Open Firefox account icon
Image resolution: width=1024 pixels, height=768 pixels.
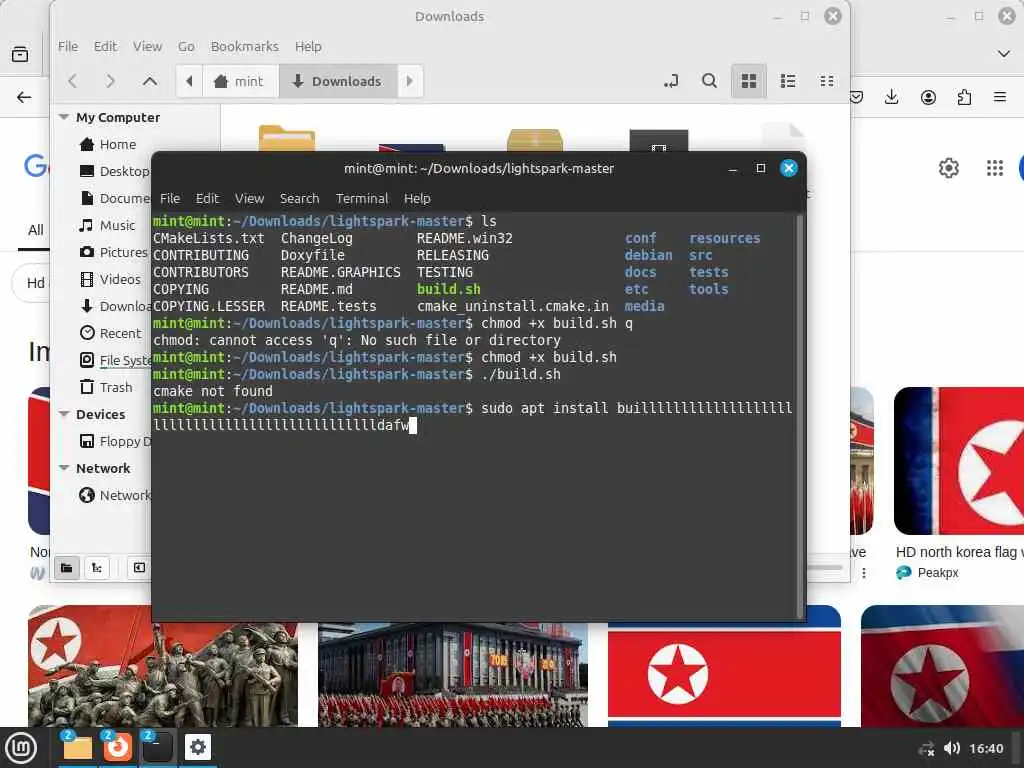point(928,97)
